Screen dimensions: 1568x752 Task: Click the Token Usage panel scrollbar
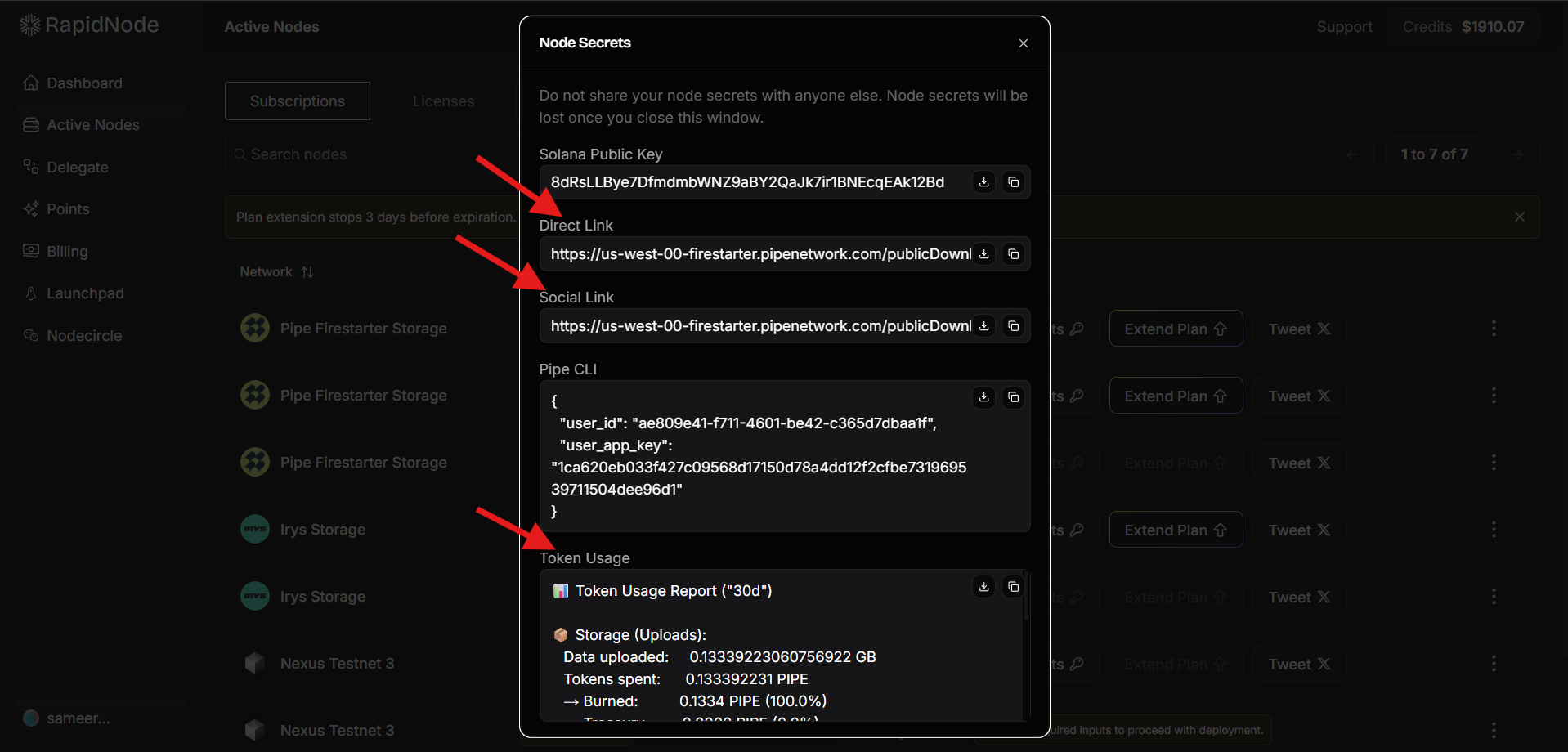coord(1026,597)
